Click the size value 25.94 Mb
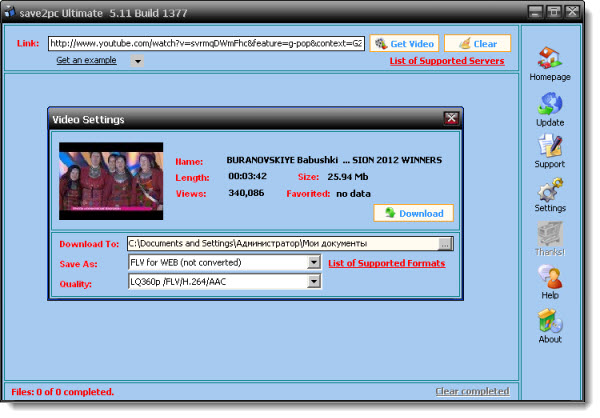600x418 pixels. pyautogui.click(x=347, y=177)
